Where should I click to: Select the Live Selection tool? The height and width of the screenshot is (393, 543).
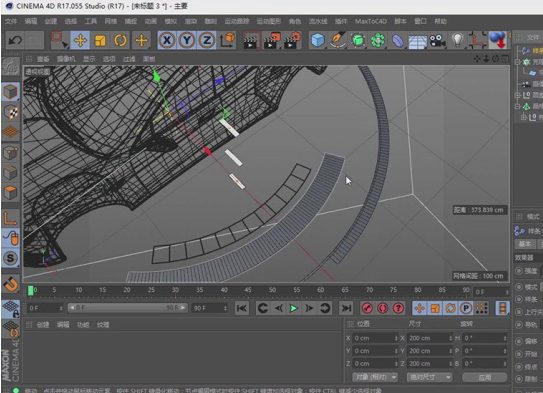pyautogui.click(x=60, y=40)
